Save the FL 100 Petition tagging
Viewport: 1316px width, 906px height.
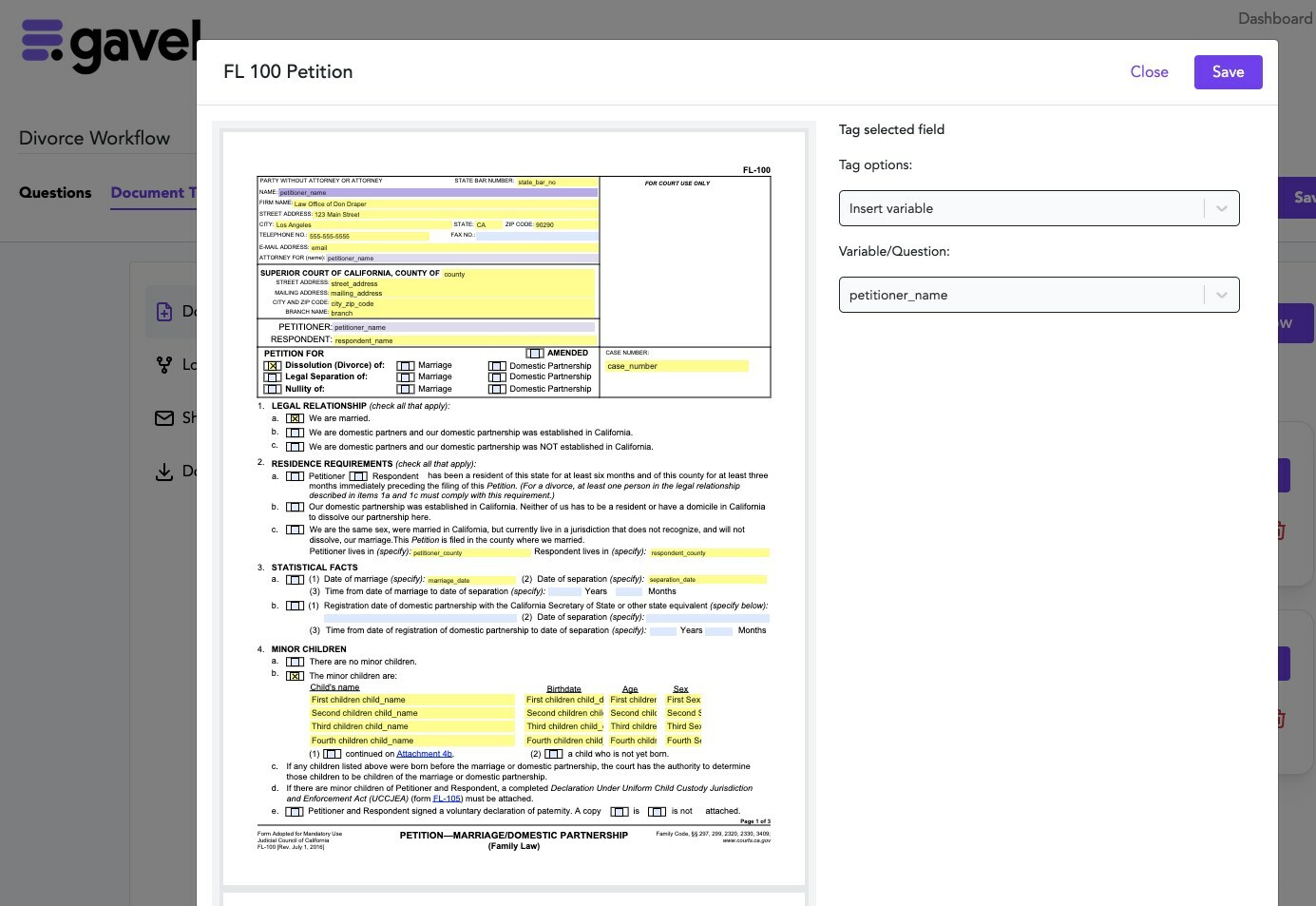click(x=1228, y=72)
